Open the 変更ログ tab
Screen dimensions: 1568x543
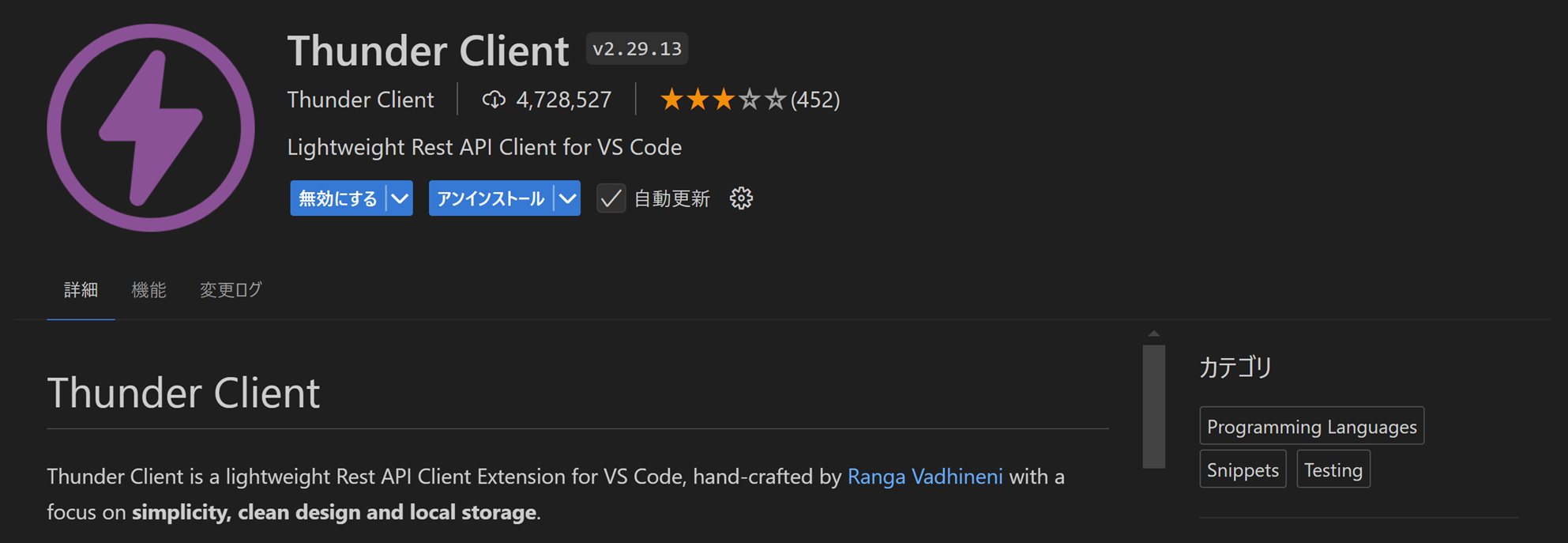(x=231, y=290)
